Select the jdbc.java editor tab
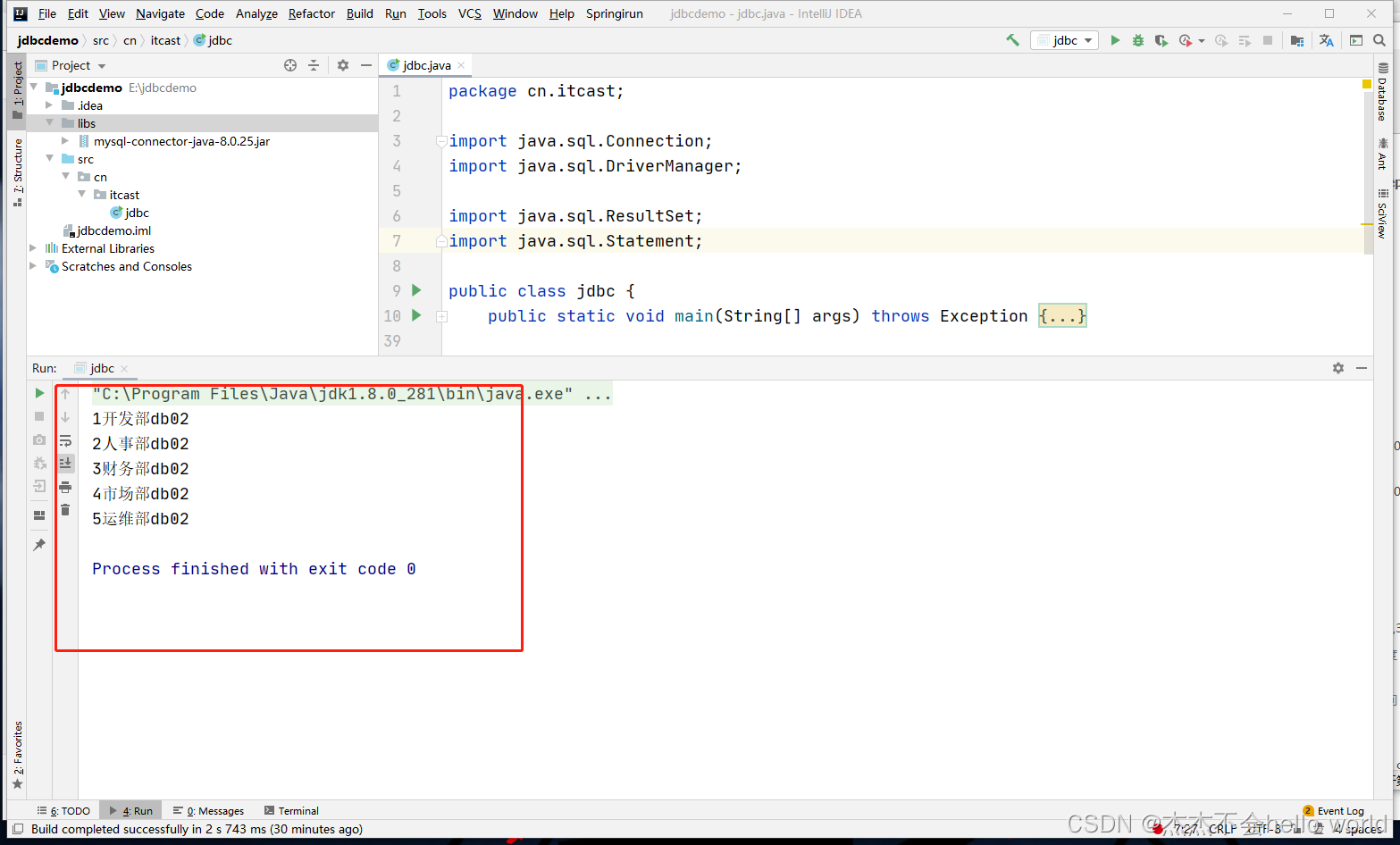This screenshot has height=845, width=1400. click(426, 65)
